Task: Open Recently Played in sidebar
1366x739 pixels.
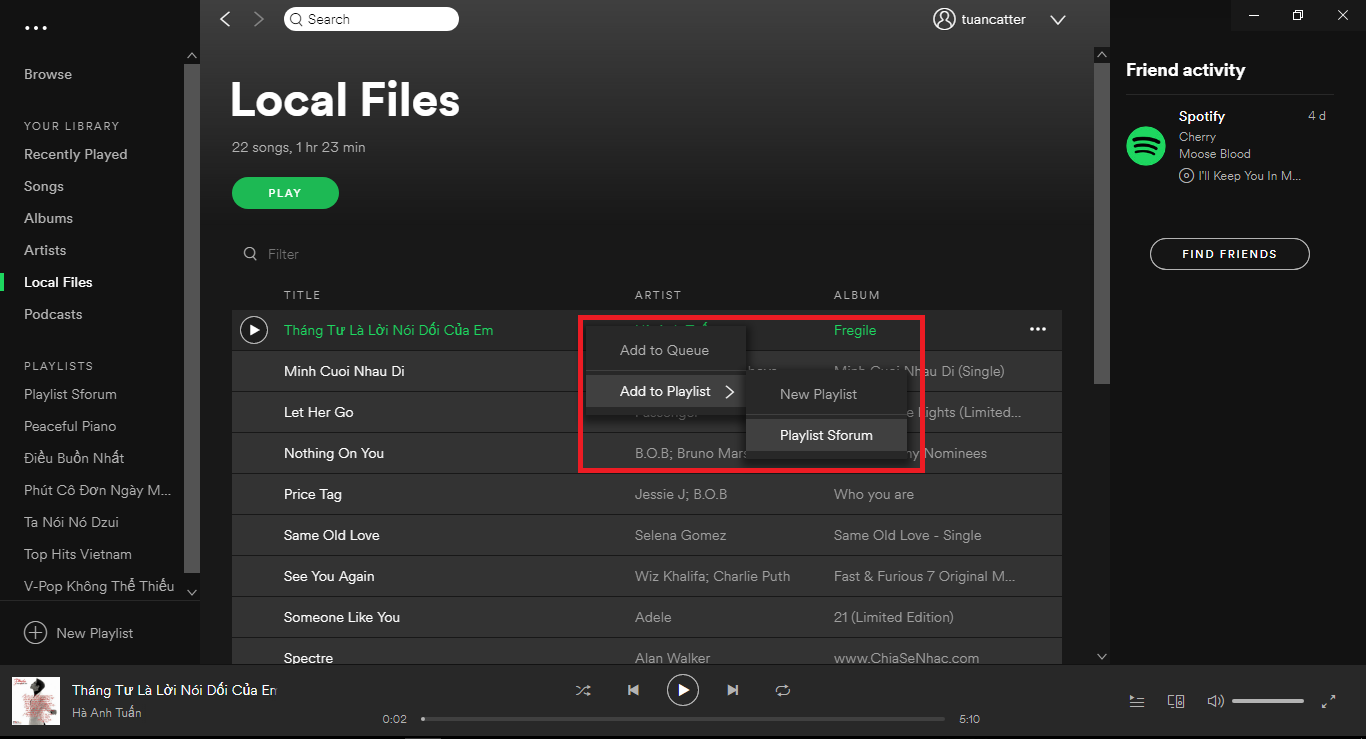Action: [x=76, y=154]
